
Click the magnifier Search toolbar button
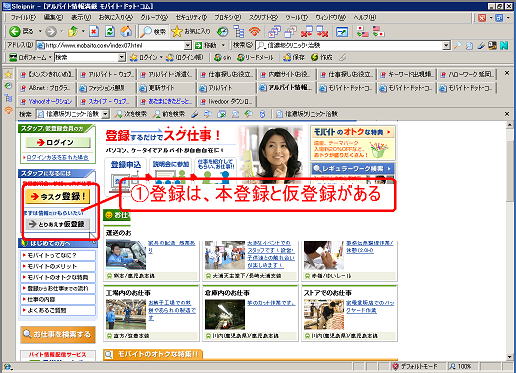[x=153, y=32]
